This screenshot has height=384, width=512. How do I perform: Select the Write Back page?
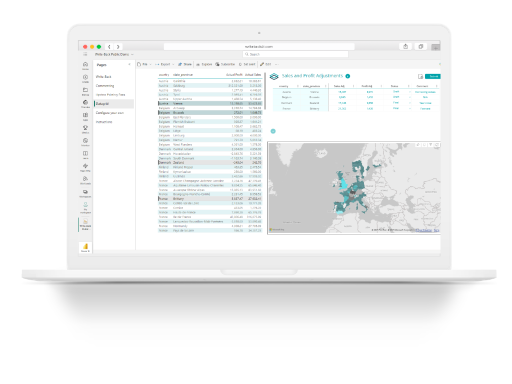pyautogui.click(x=104, y=77)
